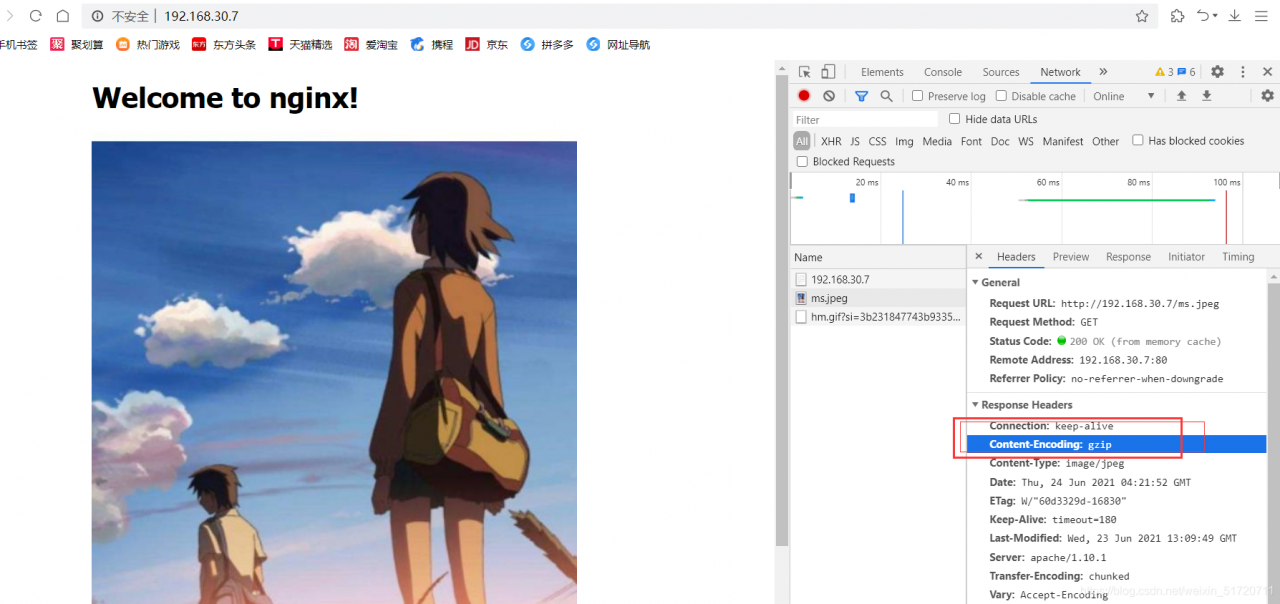Import a HAR file with the upload icon

[x=1181, y=96]
